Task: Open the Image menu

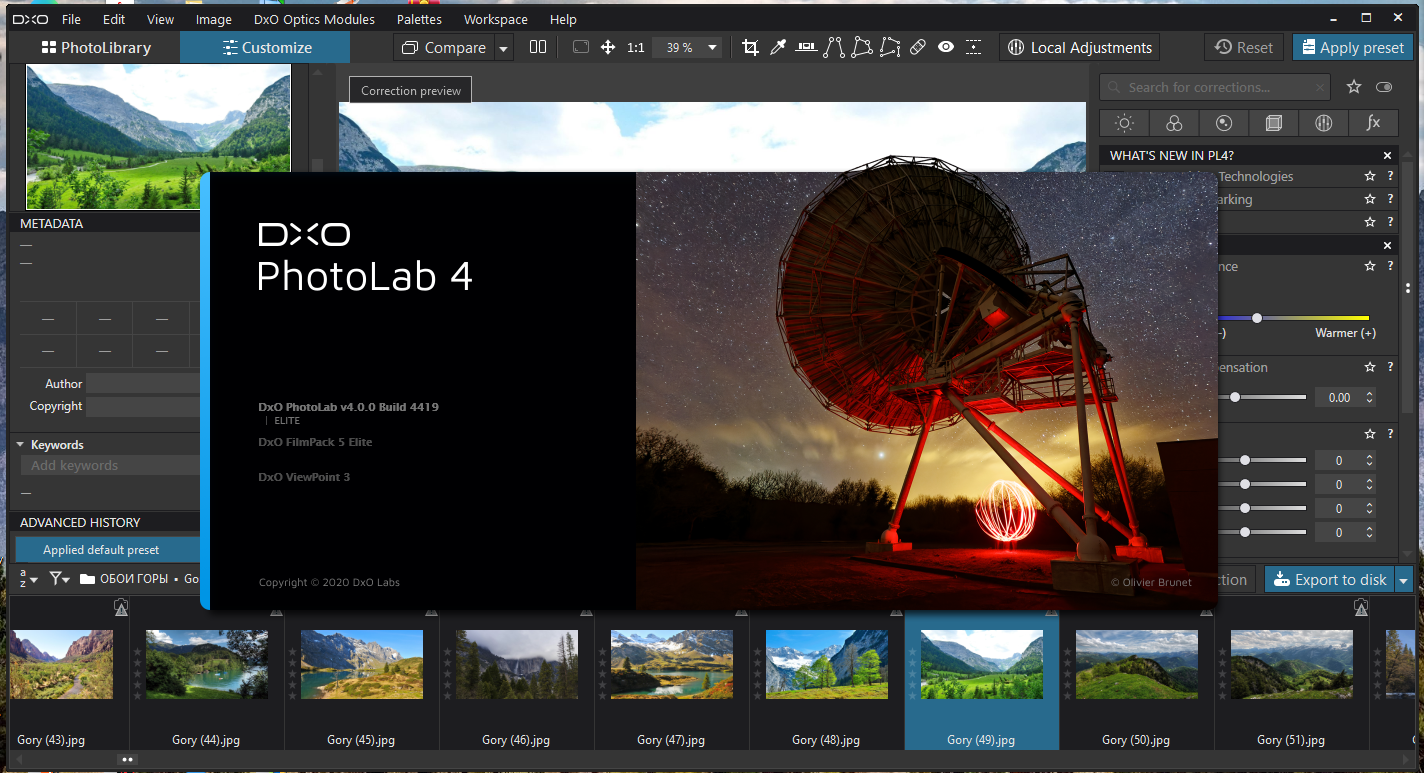Action: pyautogui.click(x=214, y=19)
